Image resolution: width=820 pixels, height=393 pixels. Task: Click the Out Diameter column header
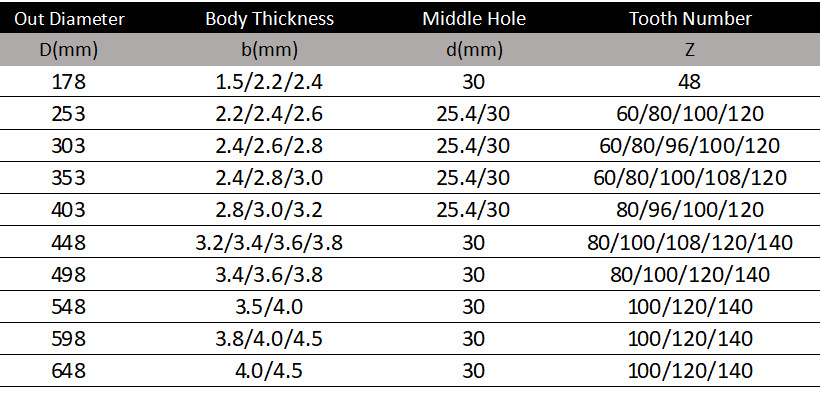coord(70,19)
